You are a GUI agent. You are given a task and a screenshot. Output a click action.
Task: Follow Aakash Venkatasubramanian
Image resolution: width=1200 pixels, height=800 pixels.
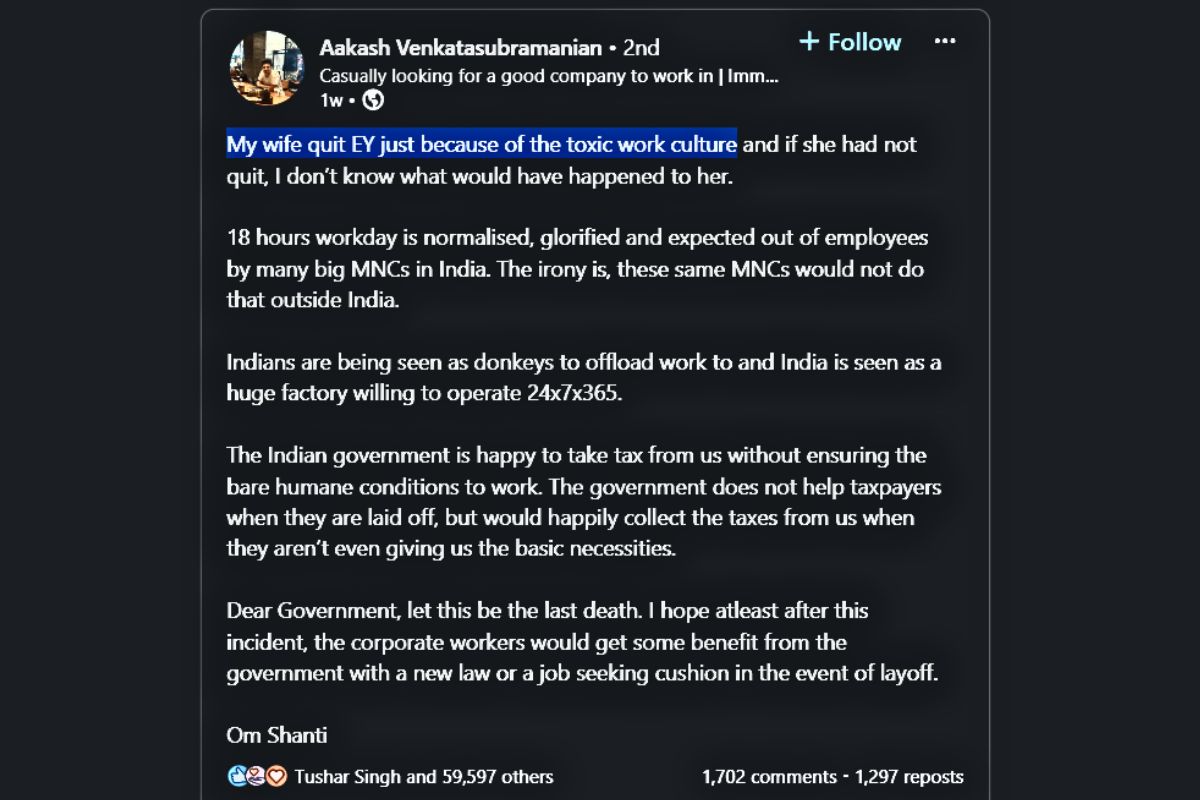[863, 42]
